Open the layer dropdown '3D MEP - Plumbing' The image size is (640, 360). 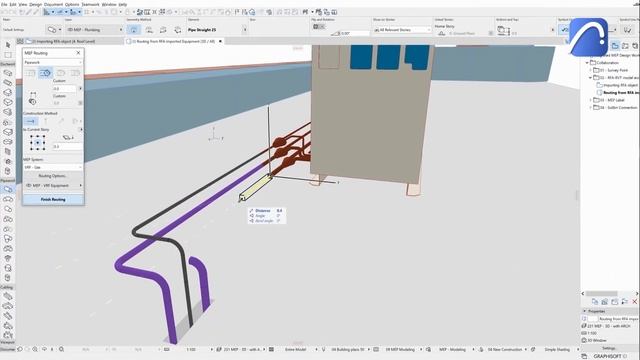95,29
